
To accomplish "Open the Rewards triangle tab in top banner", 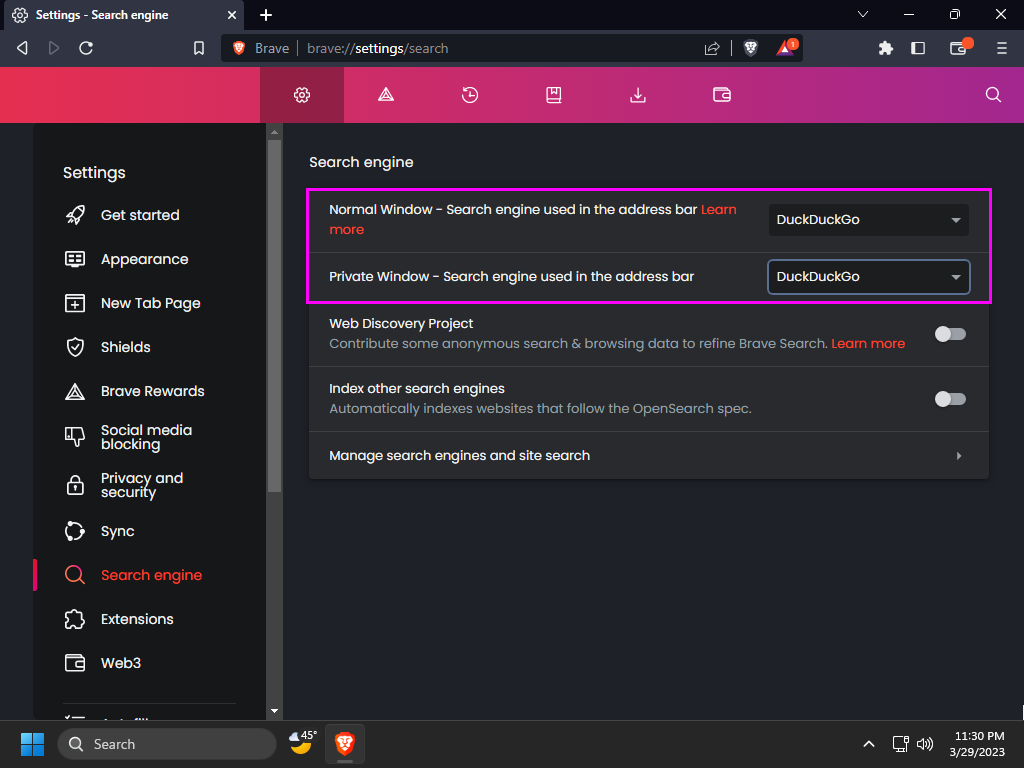I will pyautogui.click(x=386, y=95).
